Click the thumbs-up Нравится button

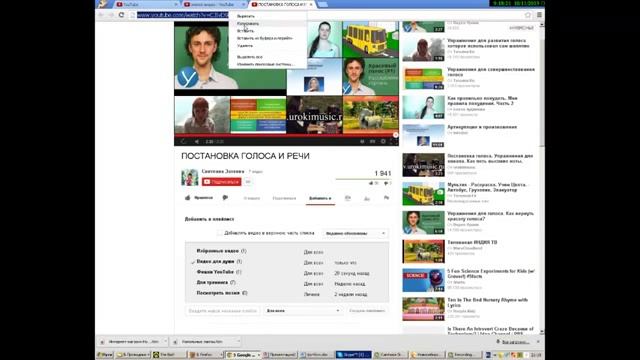click(x=199, y=198)
